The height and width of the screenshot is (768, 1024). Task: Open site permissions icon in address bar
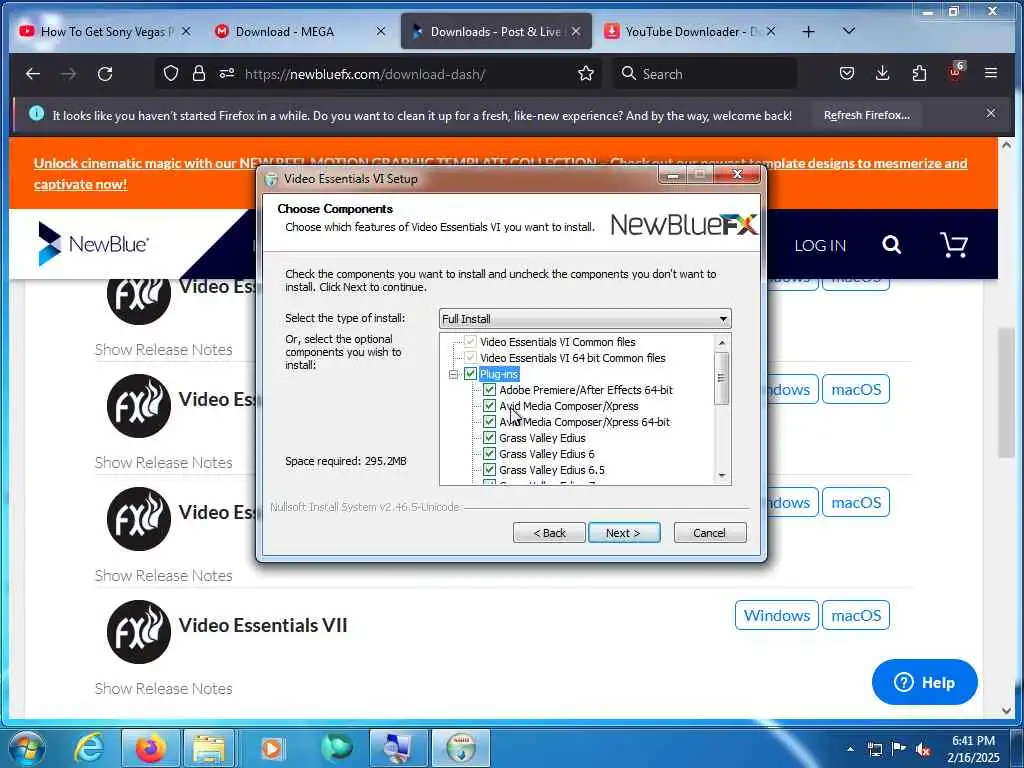pyautogui.click(x=227, y=74)
